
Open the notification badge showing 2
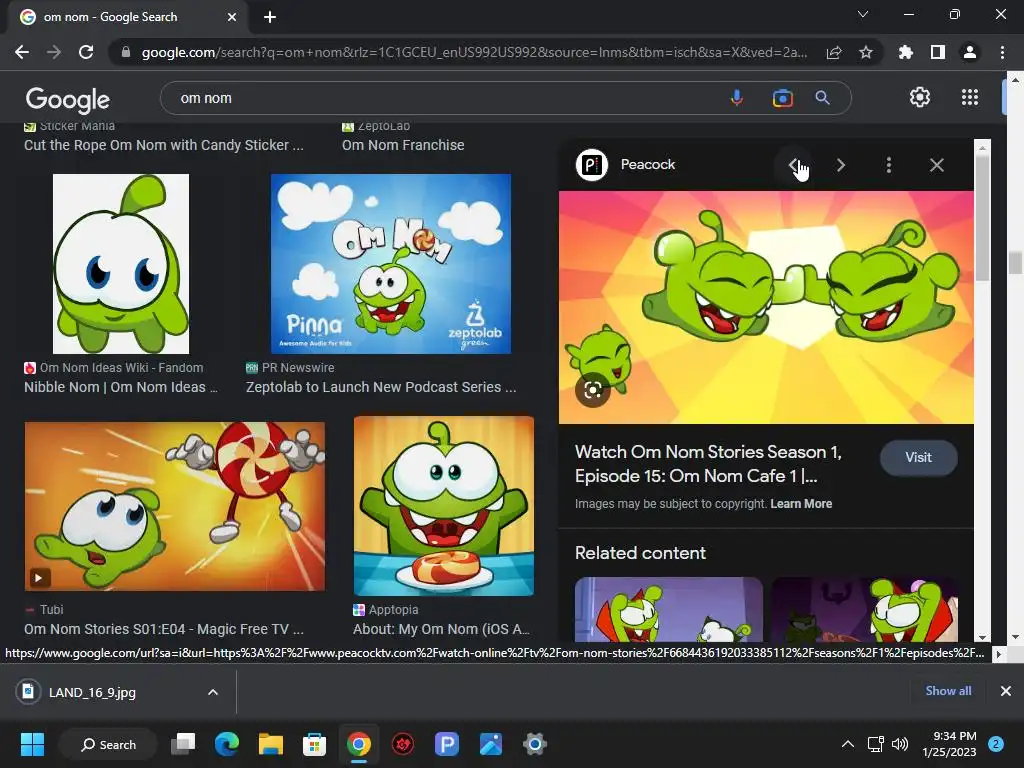click(996, 744)
